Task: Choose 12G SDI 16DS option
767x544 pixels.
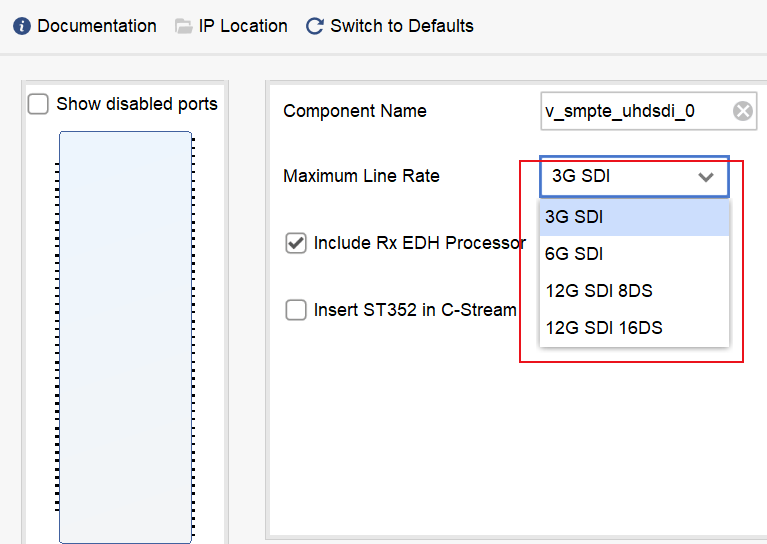Action: point(634,328)
